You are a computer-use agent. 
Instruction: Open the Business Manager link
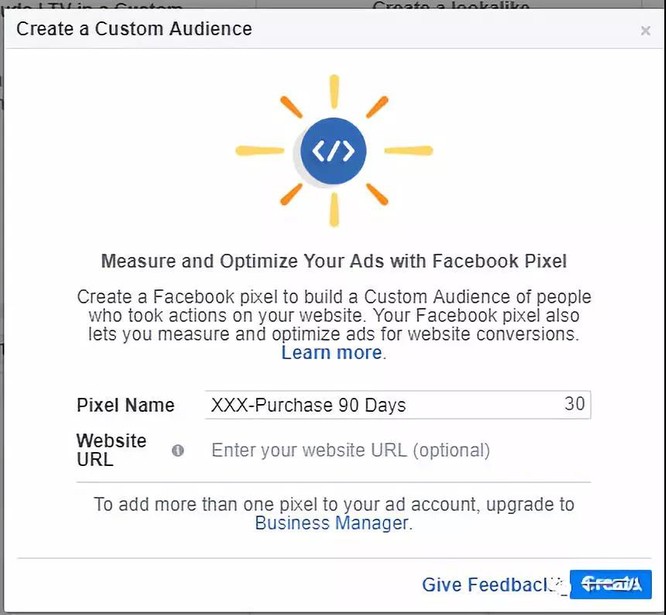tap(331, 523)
